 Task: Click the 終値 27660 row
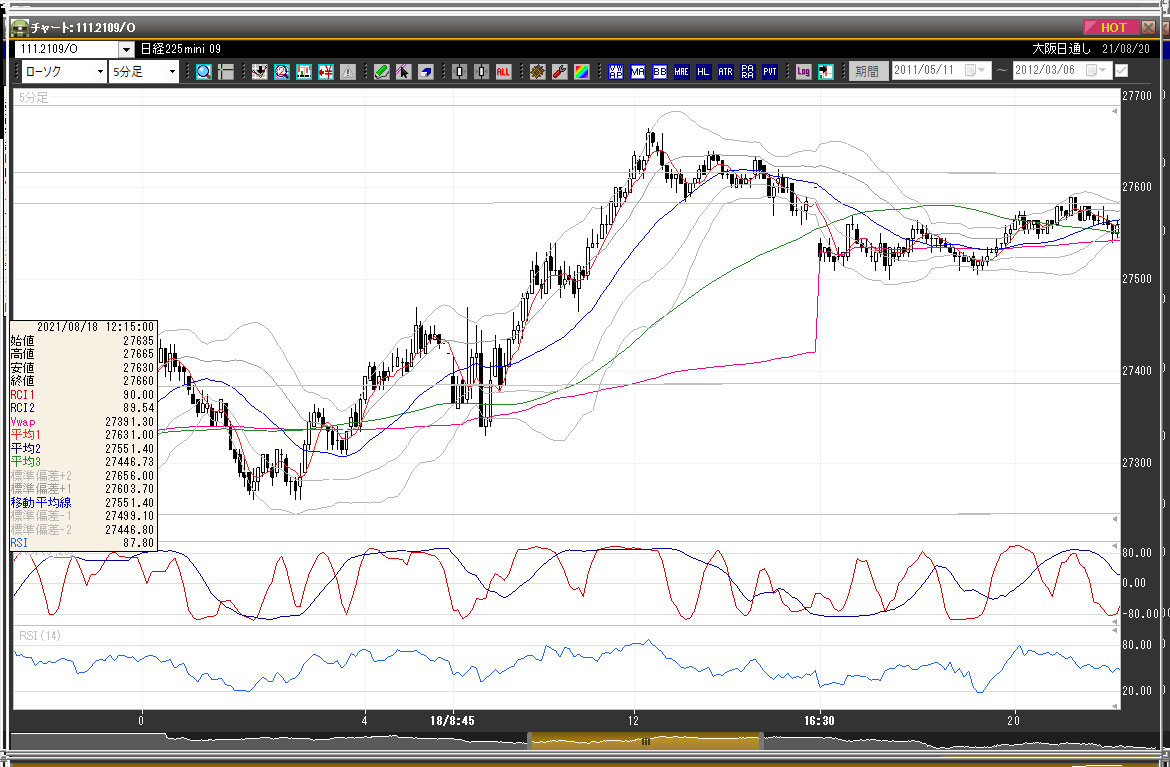tap(83, 381)
